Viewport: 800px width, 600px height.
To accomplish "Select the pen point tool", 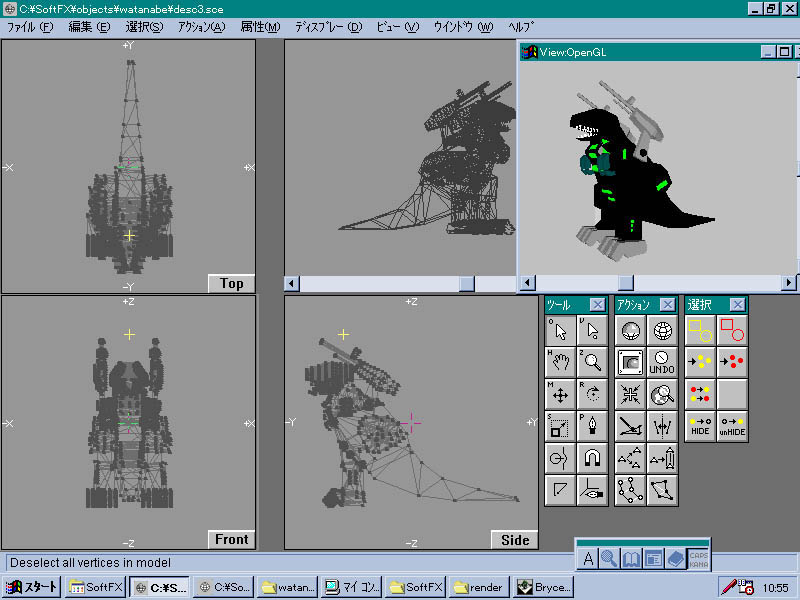I will [592, 426].
